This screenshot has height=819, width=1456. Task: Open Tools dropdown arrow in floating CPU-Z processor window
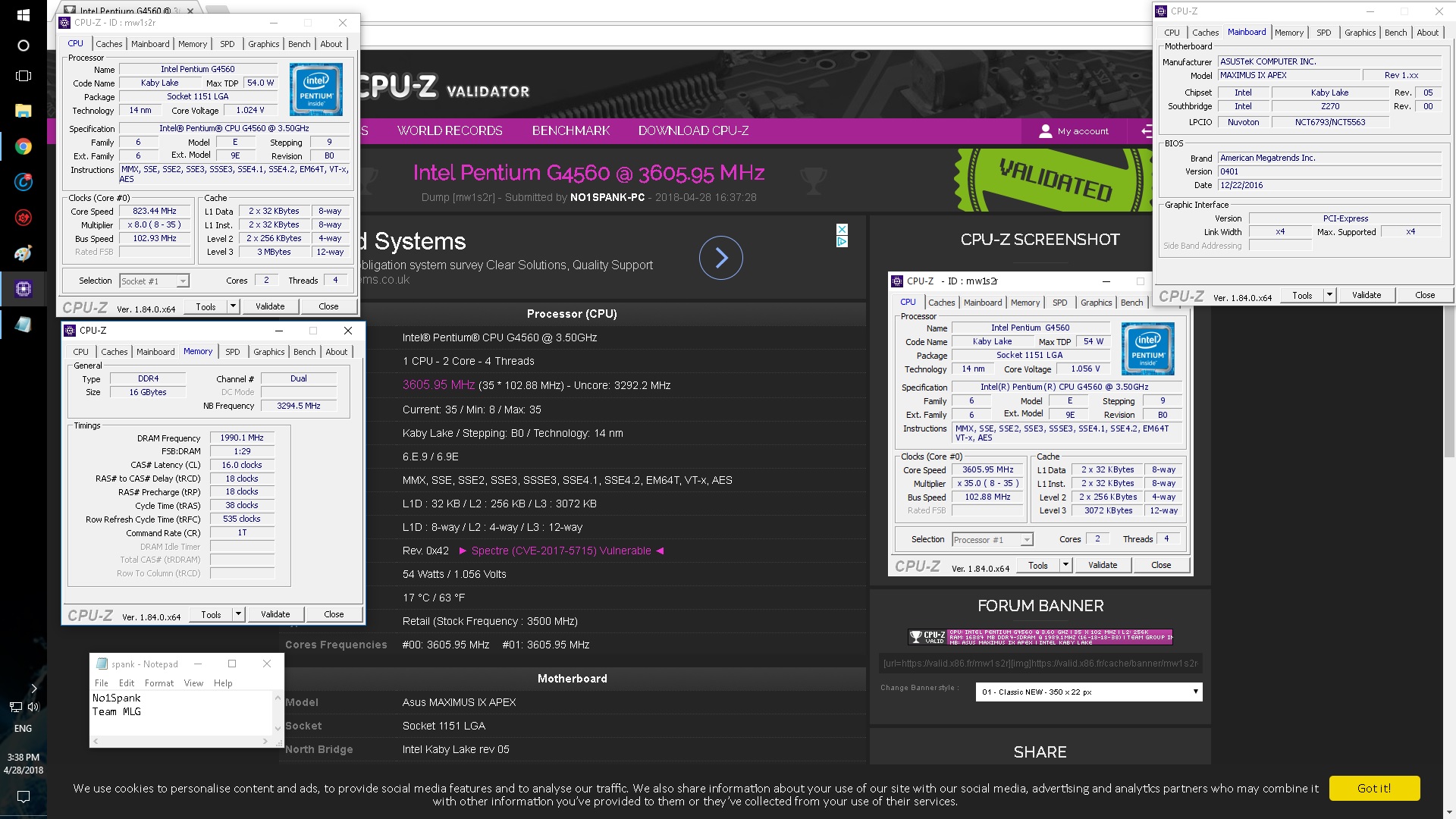[x=233, y=306]
